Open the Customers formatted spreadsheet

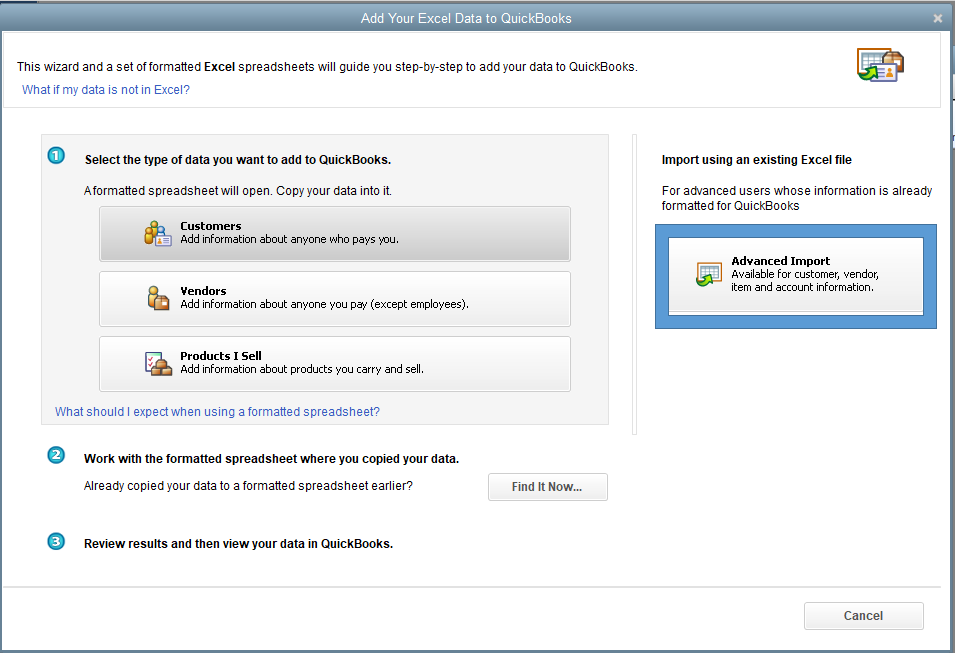334,234
